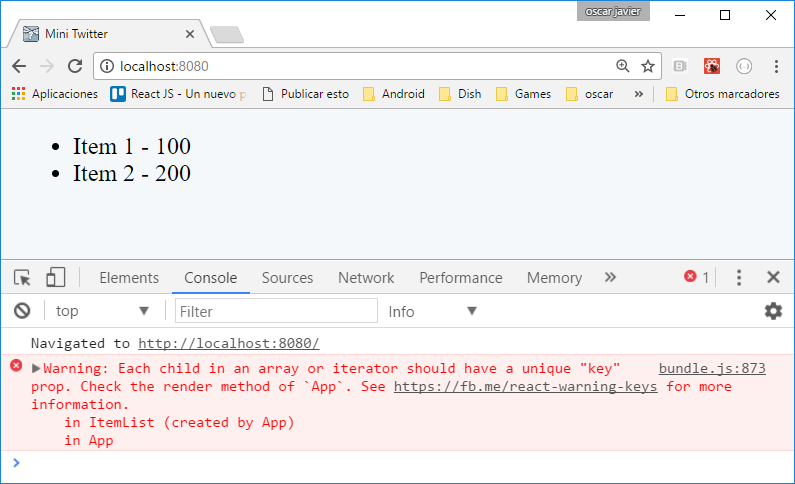Viewport: 795px width, 484px height.
Task: Click the address bar URL localhost:8080
Action: [164, 66]
